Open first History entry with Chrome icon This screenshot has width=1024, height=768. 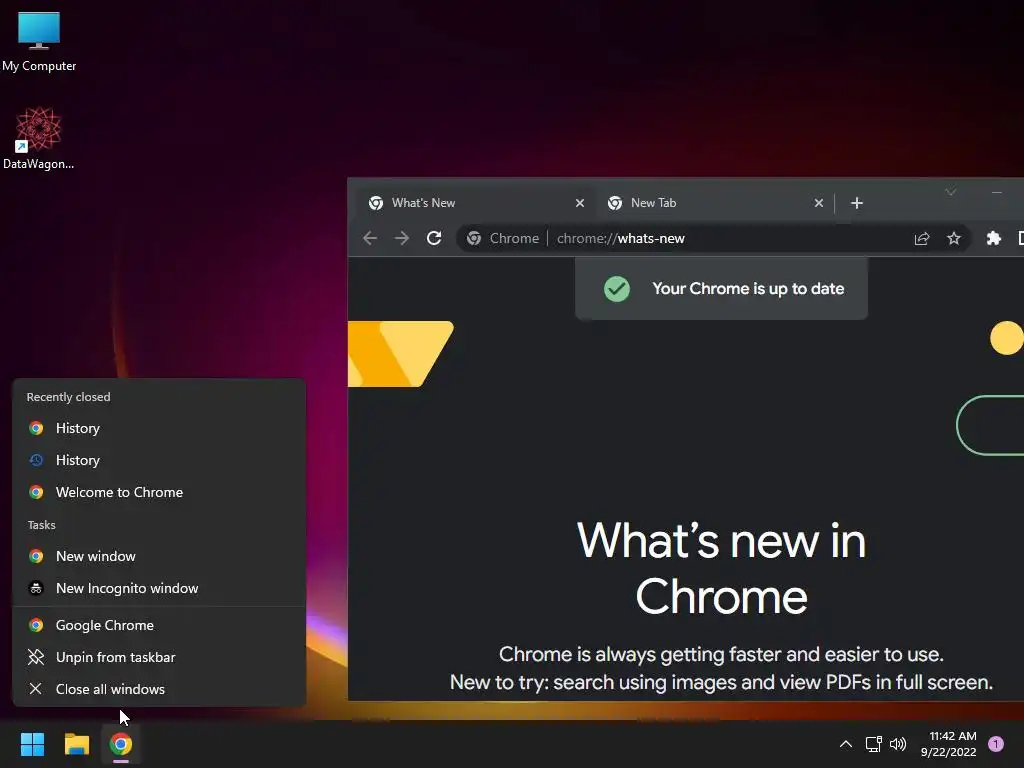pos(158,428)
